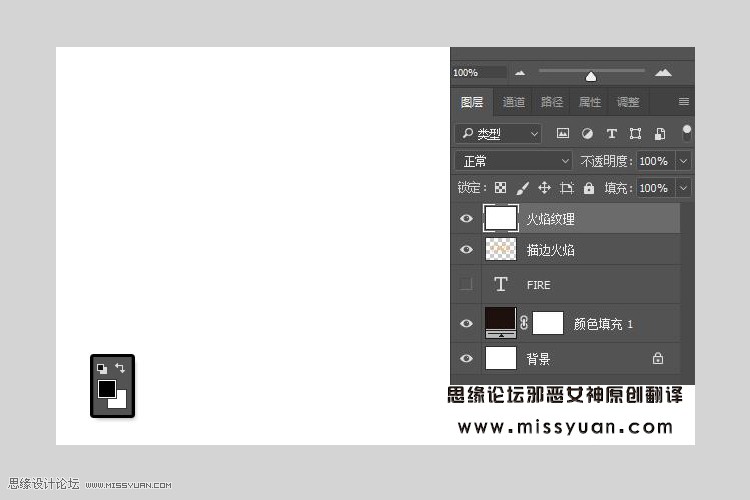750x500 pixels.
Task: Switch to the 图层 tab
Action: pyautogui.click(x=472, y=102)
